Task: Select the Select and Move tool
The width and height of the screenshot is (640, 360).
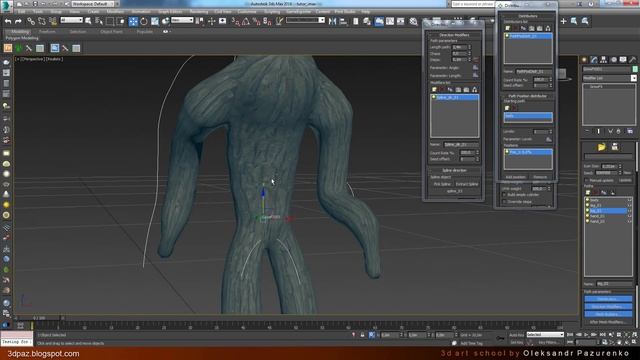Action: coord(133,21)
